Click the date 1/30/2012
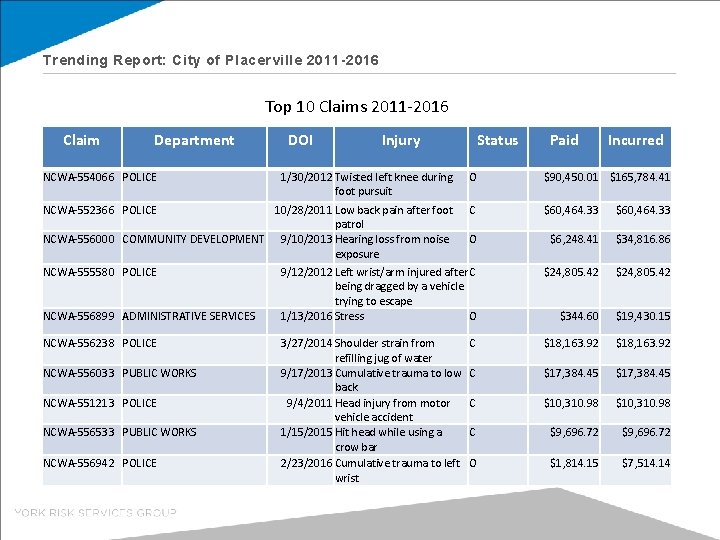 (306, 177)
